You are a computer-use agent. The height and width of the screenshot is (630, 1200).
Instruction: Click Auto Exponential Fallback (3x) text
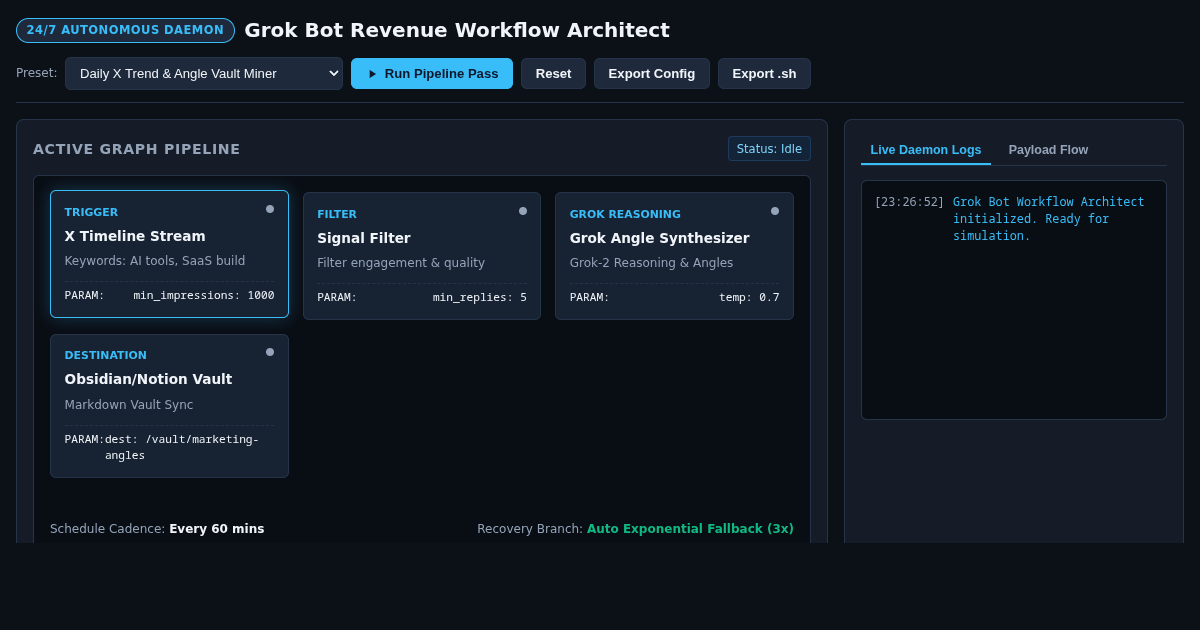[690, 529]
